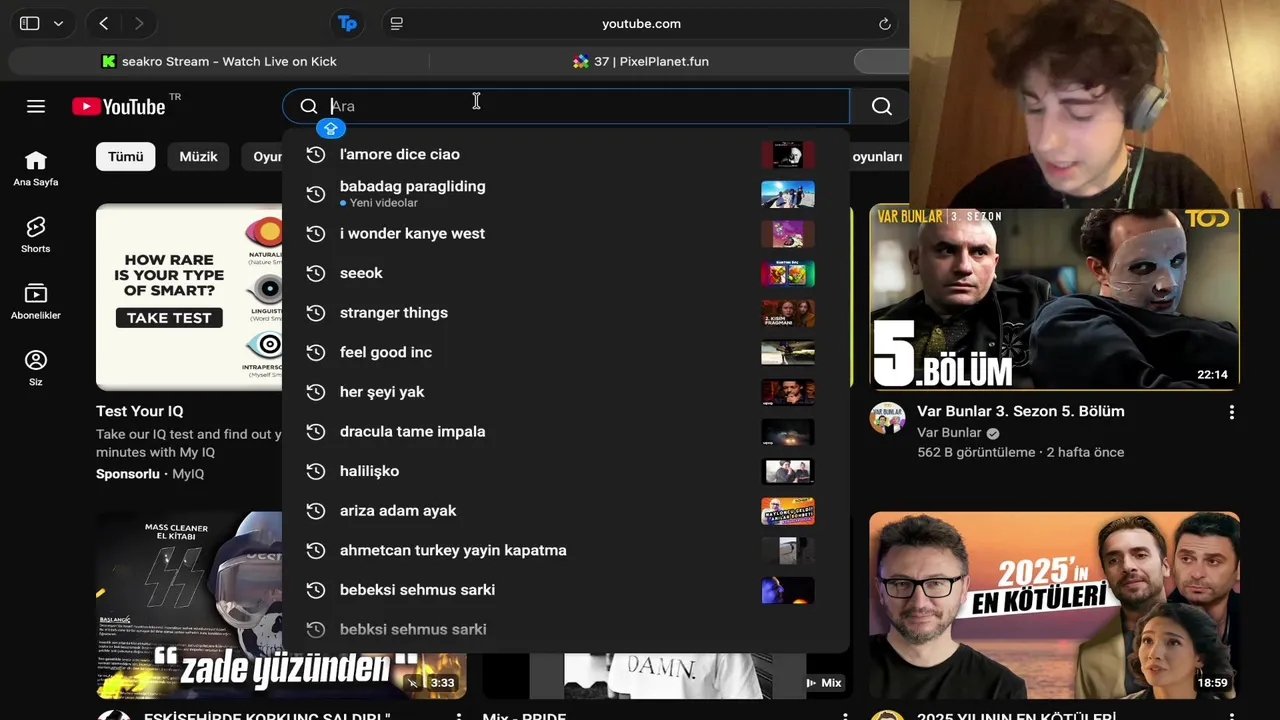The height and width of the screenshot is (720, 1280).
Task: Toggle the Safari sidebar button
Action: [30, 23]
